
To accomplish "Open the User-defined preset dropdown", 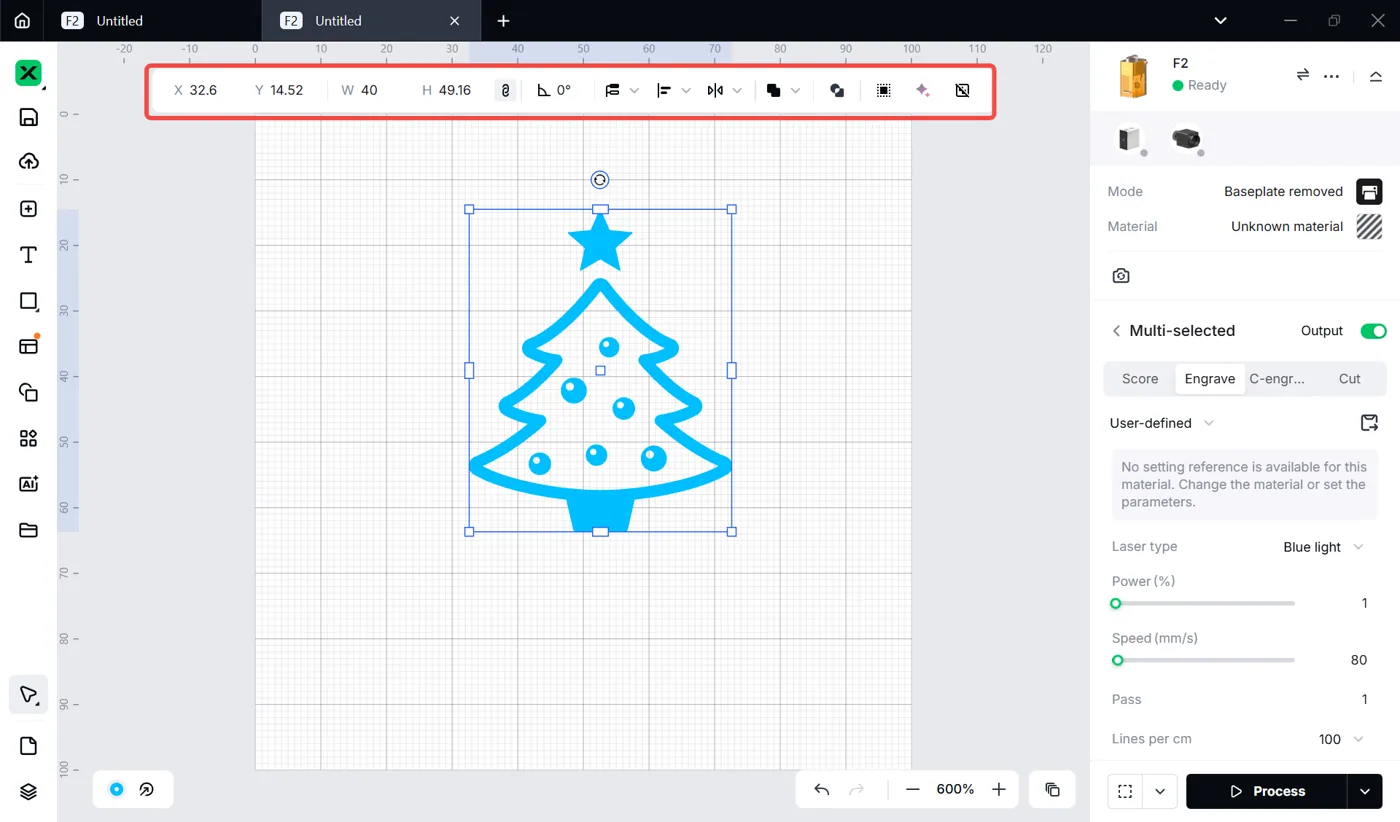I will [1162, 423].
